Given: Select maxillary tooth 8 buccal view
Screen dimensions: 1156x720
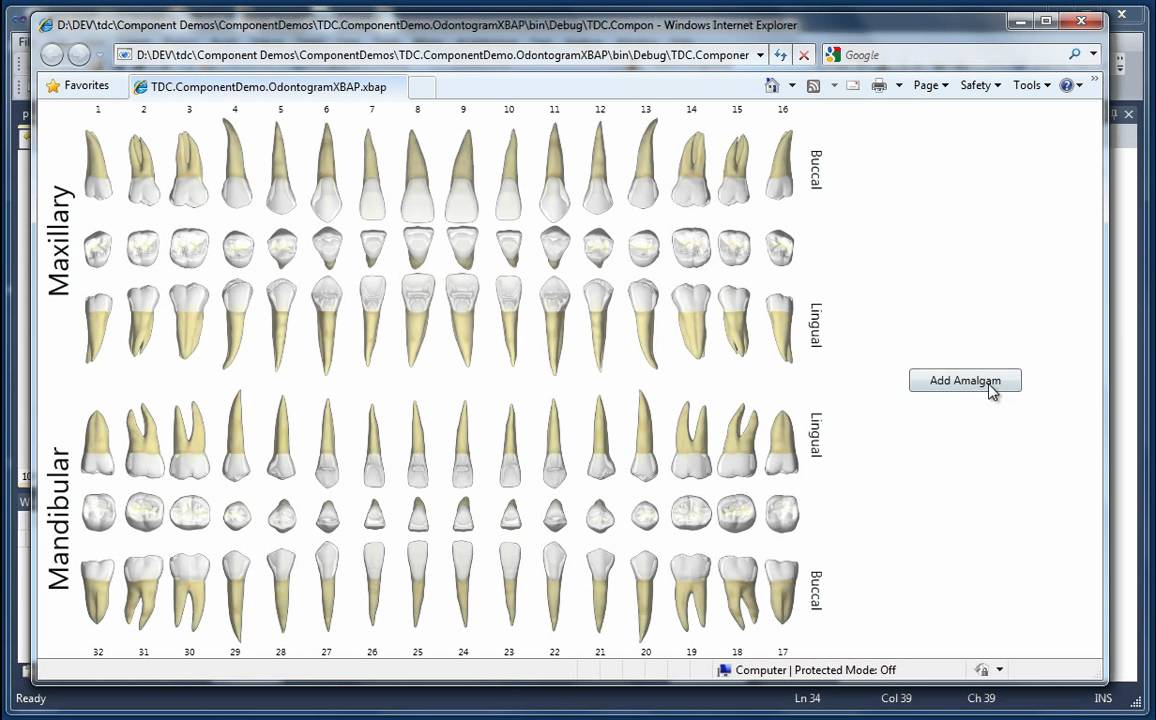Looking at the screenshot, I should 417,175.
